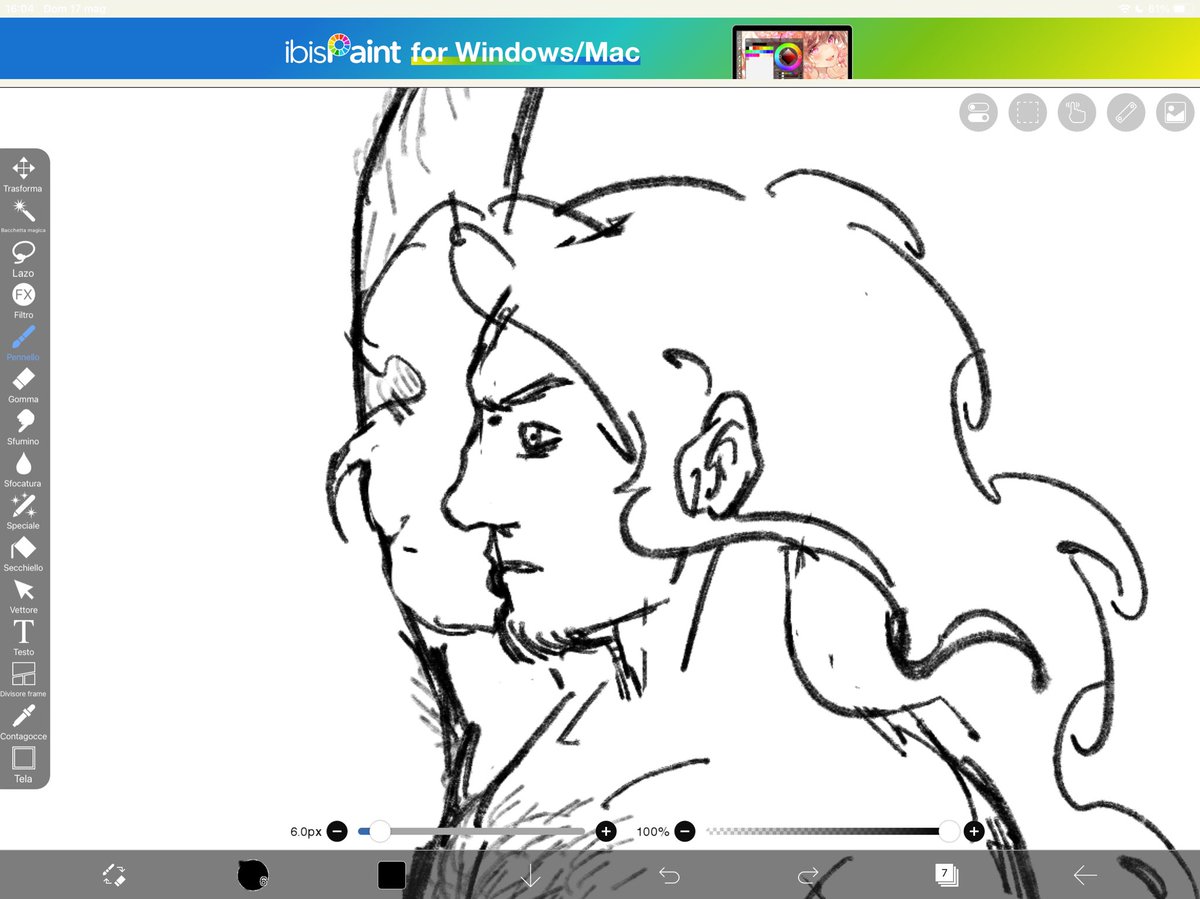Screen dimensions: 1200x899
Task: Increase opacity with plus button
Action: [974, 831]
